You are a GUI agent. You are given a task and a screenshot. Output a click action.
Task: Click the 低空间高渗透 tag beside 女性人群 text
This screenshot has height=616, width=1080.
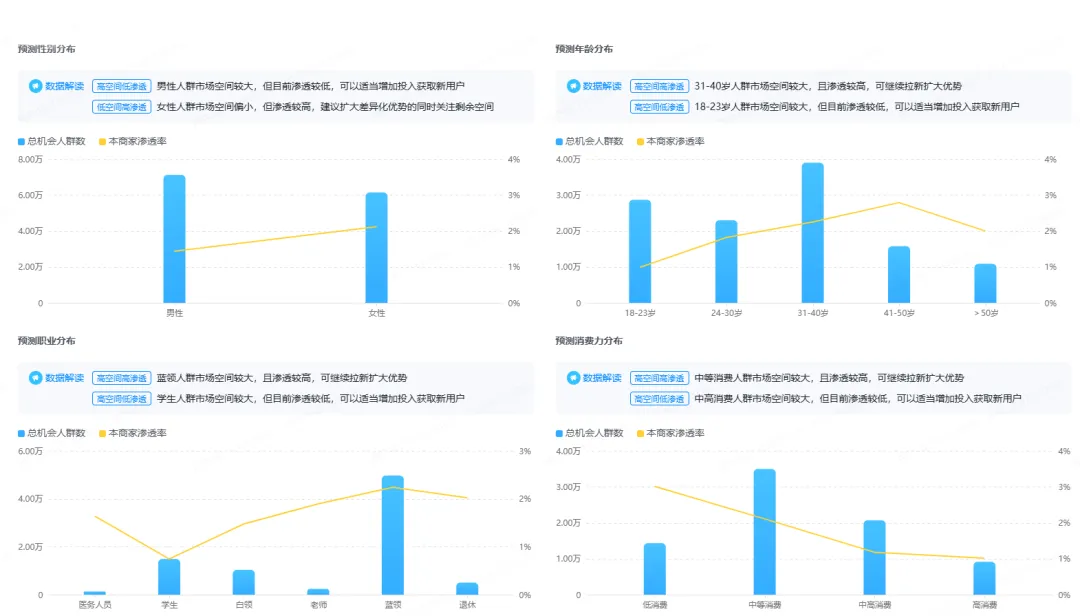pyautogui.click(x=121, y=107)
